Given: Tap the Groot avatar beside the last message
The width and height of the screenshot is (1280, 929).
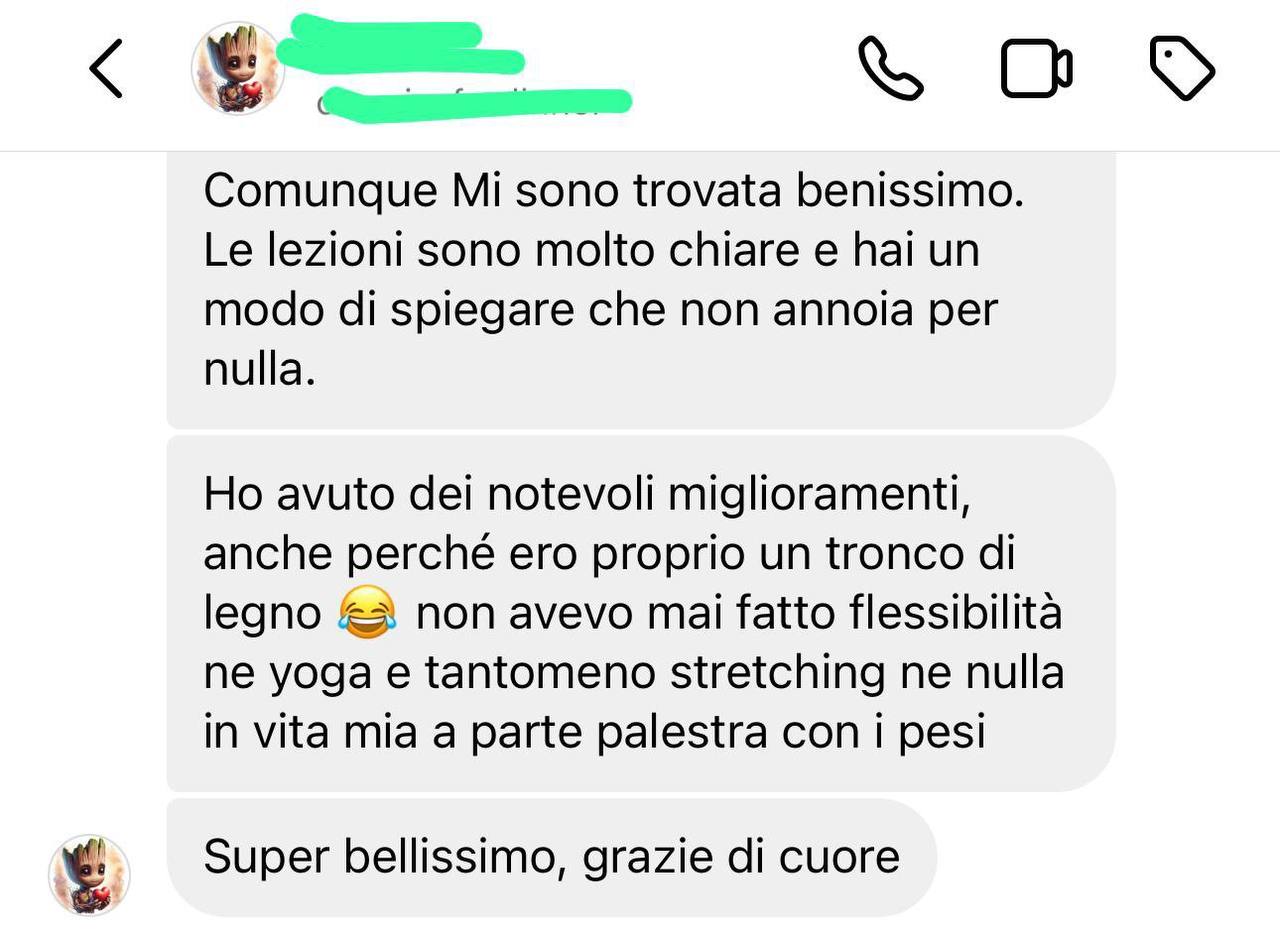Looking at the screenshot, I should click(x=90, y=875).
